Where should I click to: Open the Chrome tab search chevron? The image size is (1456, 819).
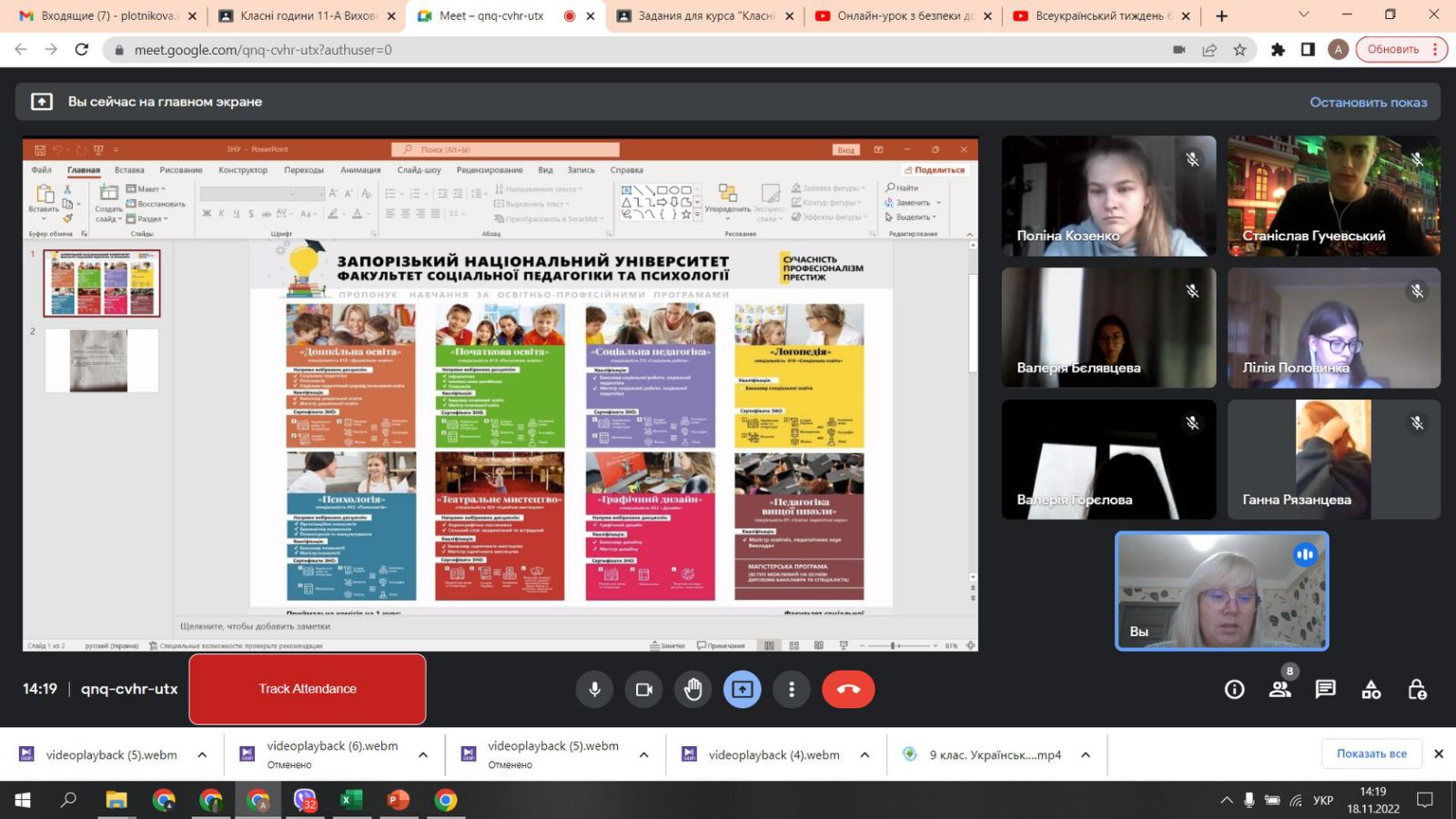(1303, 15)
